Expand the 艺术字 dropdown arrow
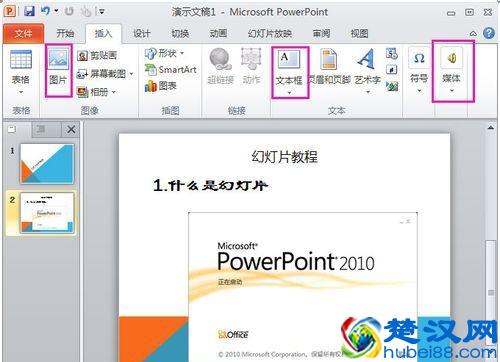The image size is (500, 362). click(x=368, y=92)
